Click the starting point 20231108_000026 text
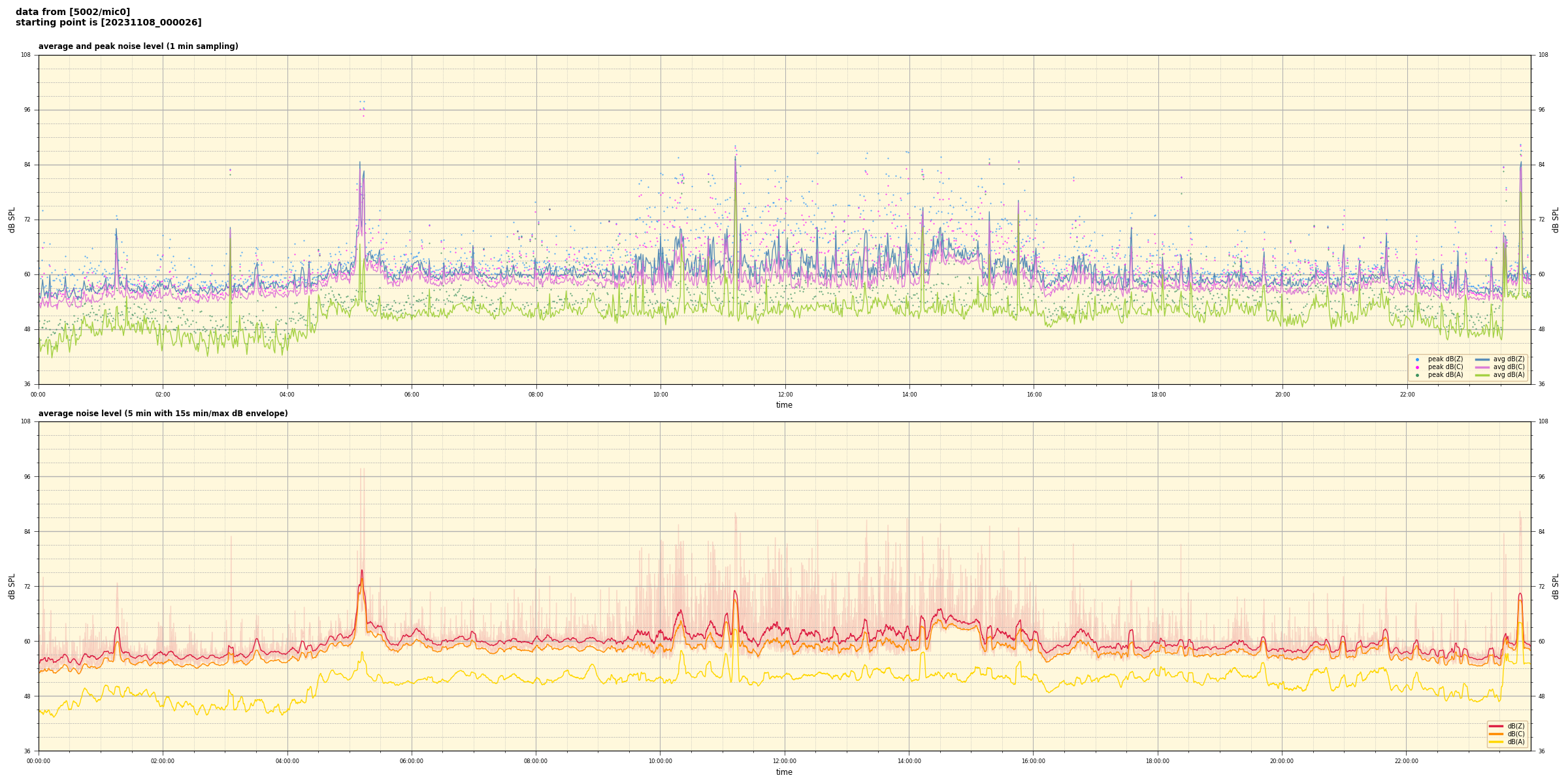The image size is (1568, 784). pyautogui.click(x=108, y=23)
